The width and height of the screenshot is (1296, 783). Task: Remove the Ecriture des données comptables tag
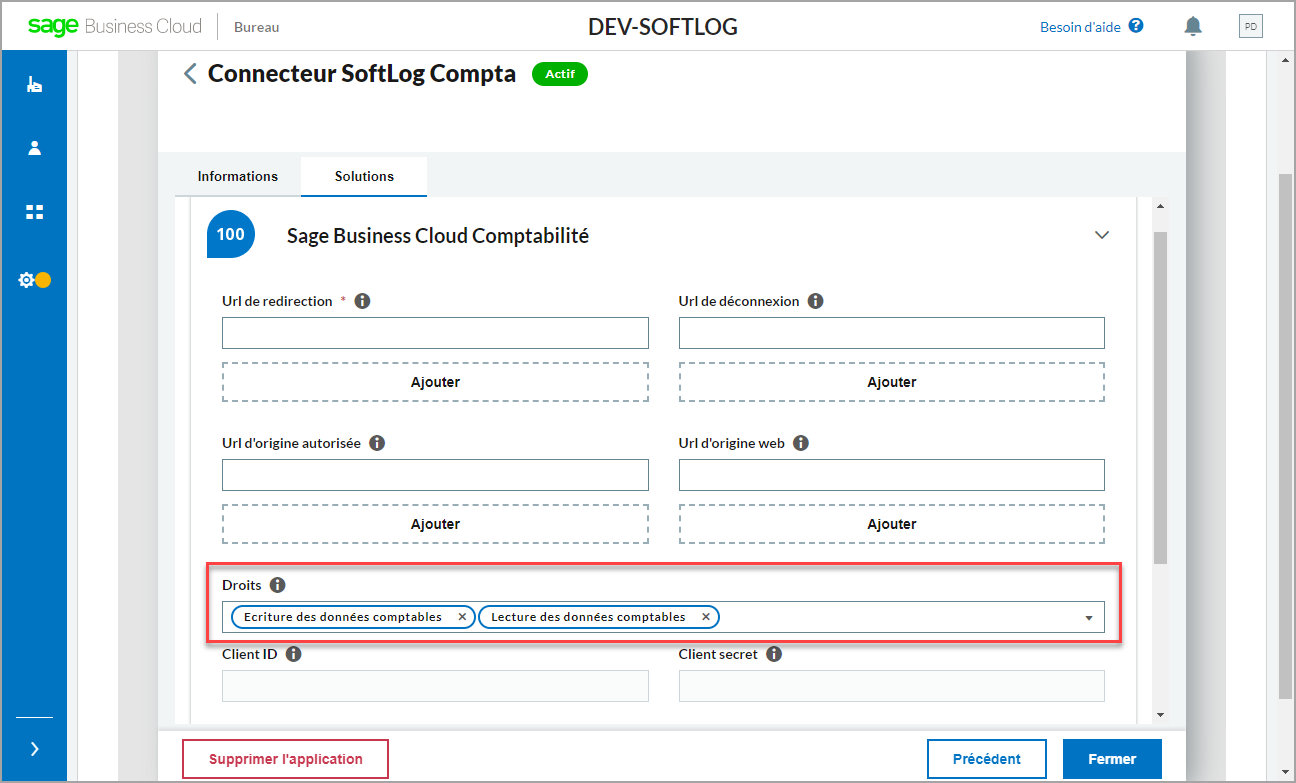click(462, 617)
